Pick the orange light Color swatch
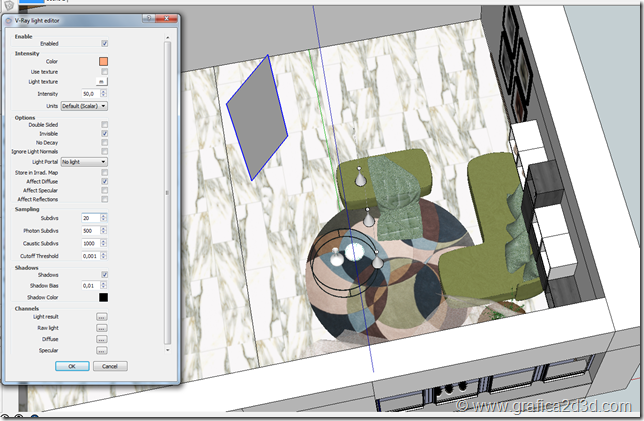 [102, 62]
